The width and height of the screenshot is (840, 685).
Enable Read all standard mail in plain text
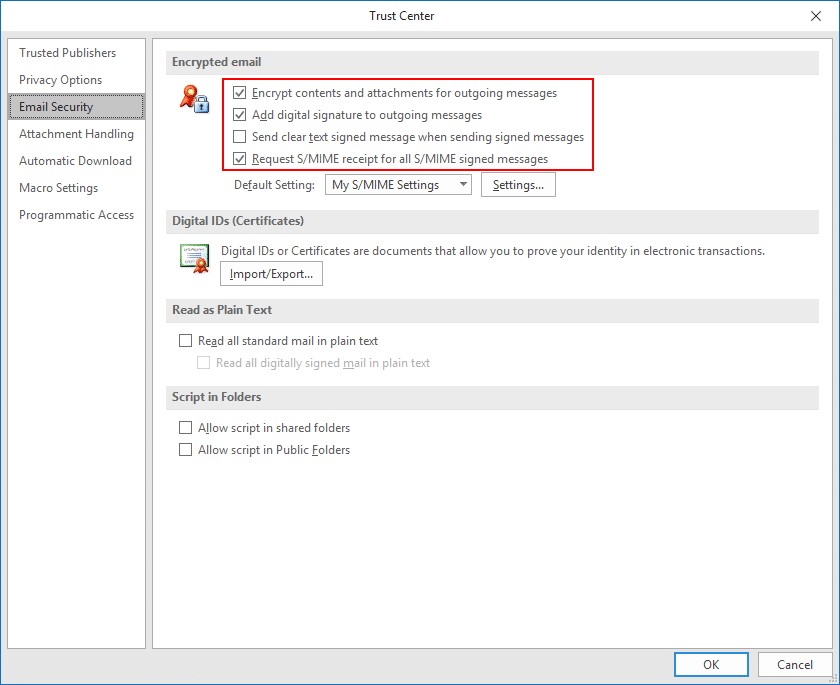(x=185, y=341)
